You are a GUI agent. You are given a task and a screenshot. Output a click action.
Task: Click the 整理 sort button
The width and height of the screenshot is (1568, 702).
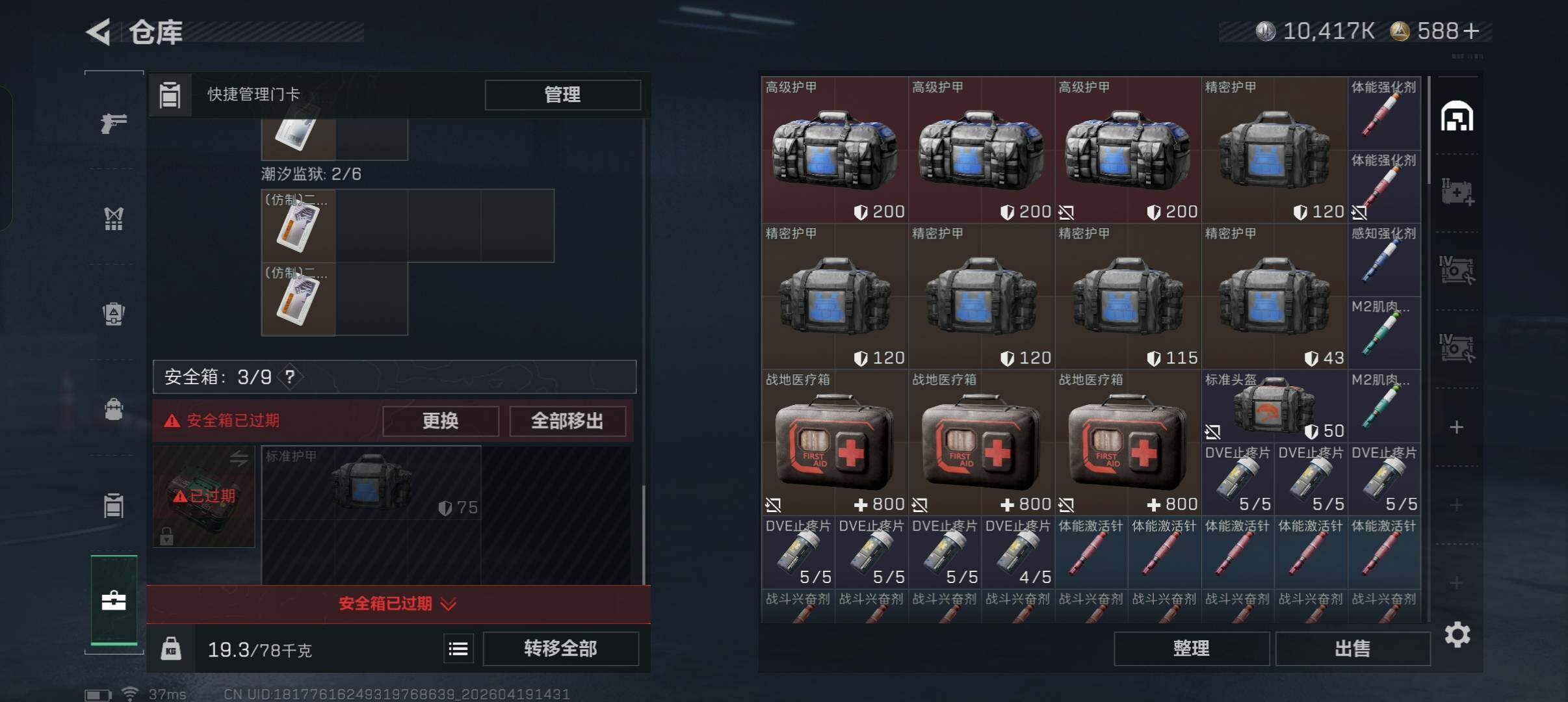[1191, 648]
